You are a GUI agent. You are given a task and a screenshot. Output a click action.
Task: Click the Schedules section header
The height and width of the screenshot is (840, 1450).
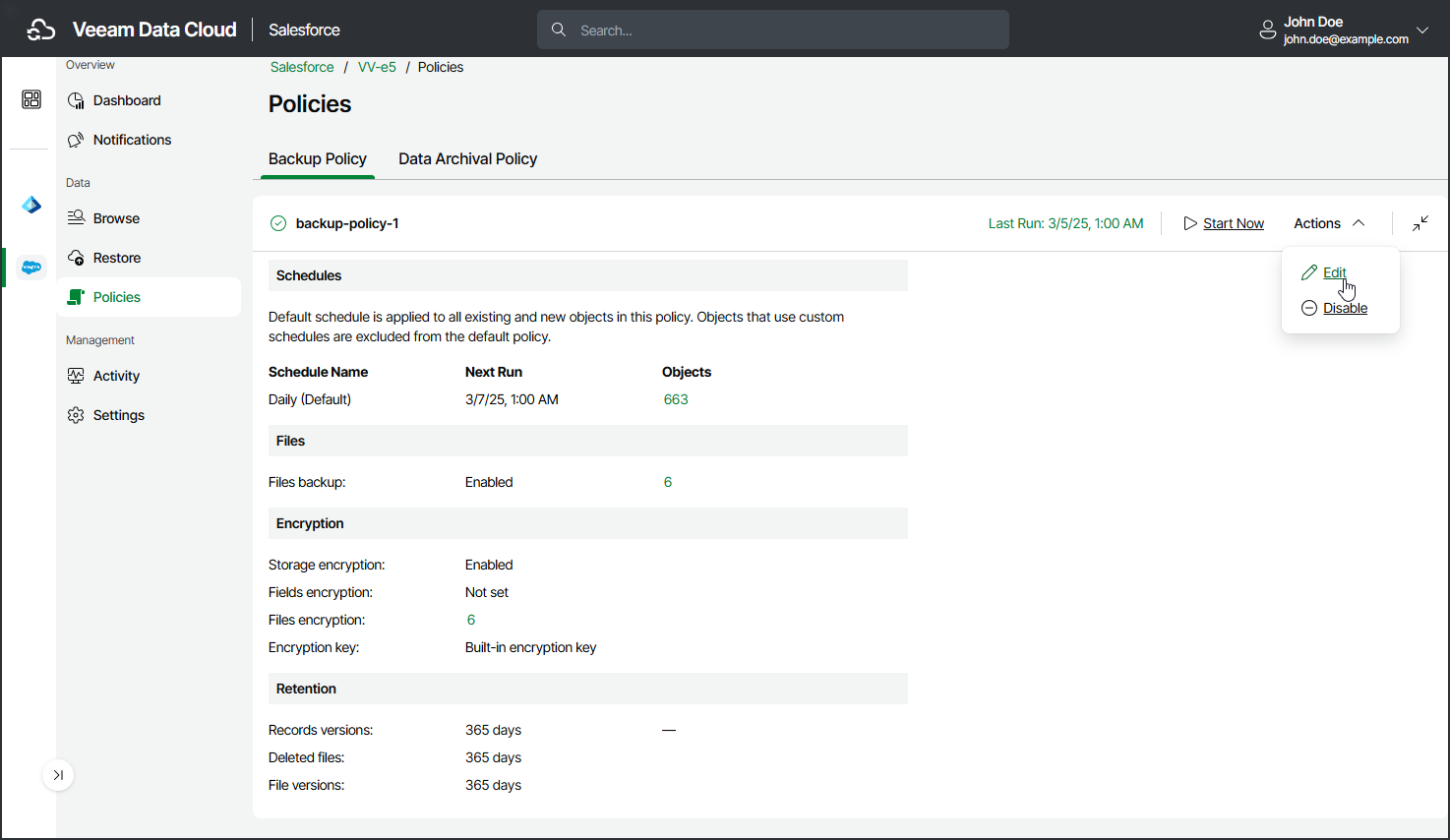588,275
